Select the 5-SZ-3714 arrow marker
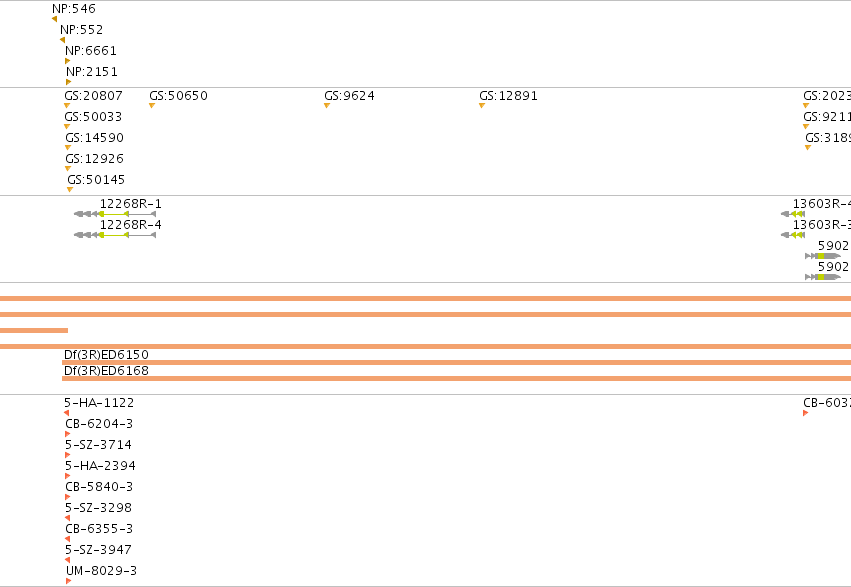851x587 pixels. pos(67,455)
